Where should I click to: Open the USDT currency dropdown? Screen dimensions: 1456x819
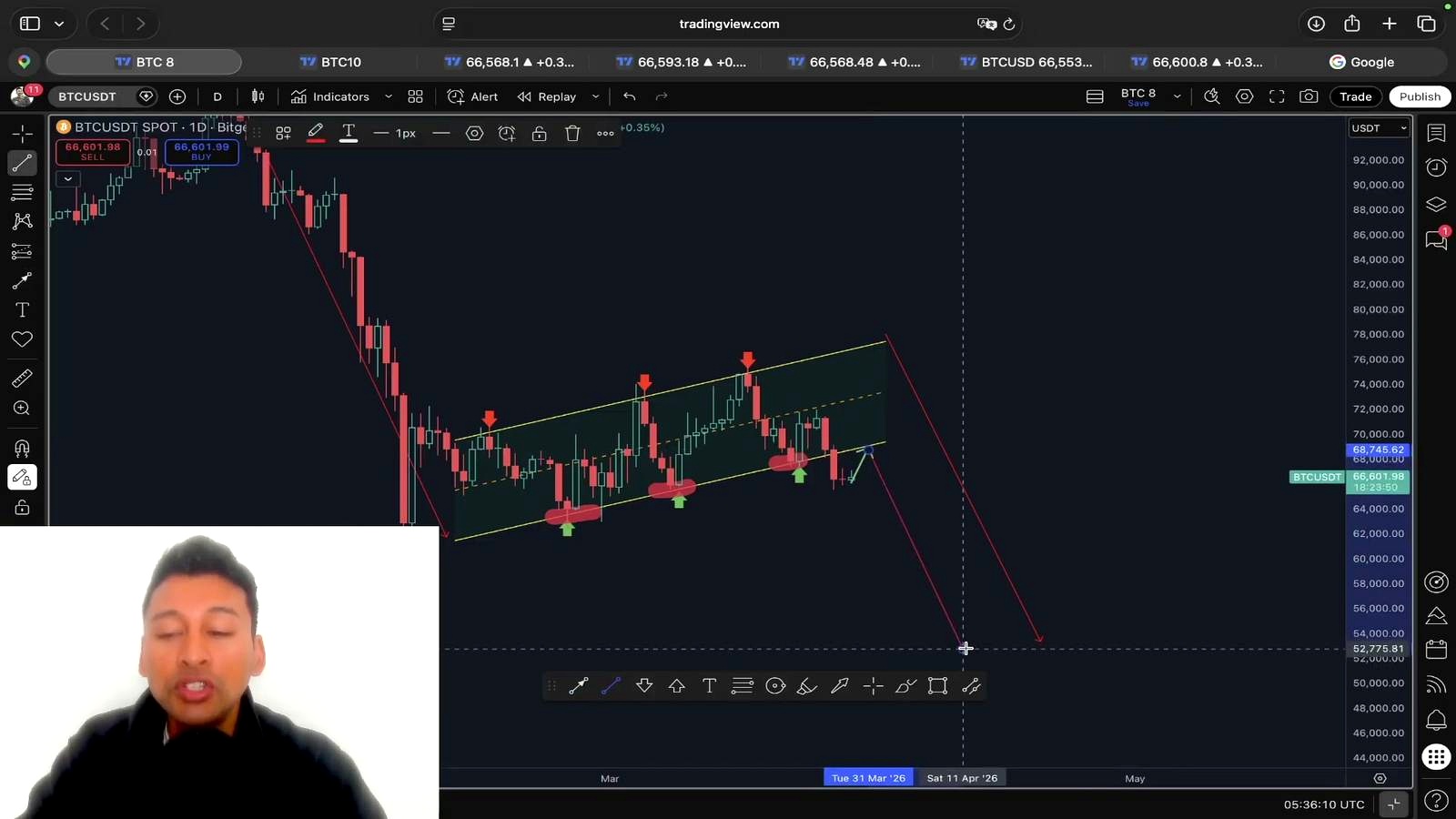click(1379, 128)
